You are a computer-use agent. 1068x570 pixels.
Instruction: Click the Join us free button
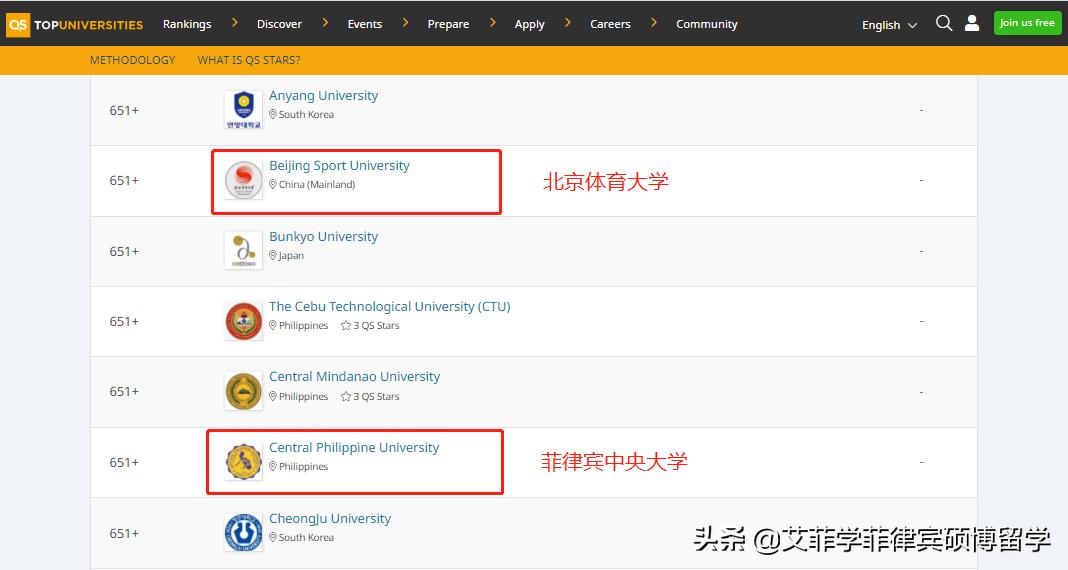click(x=1027, y=23)
